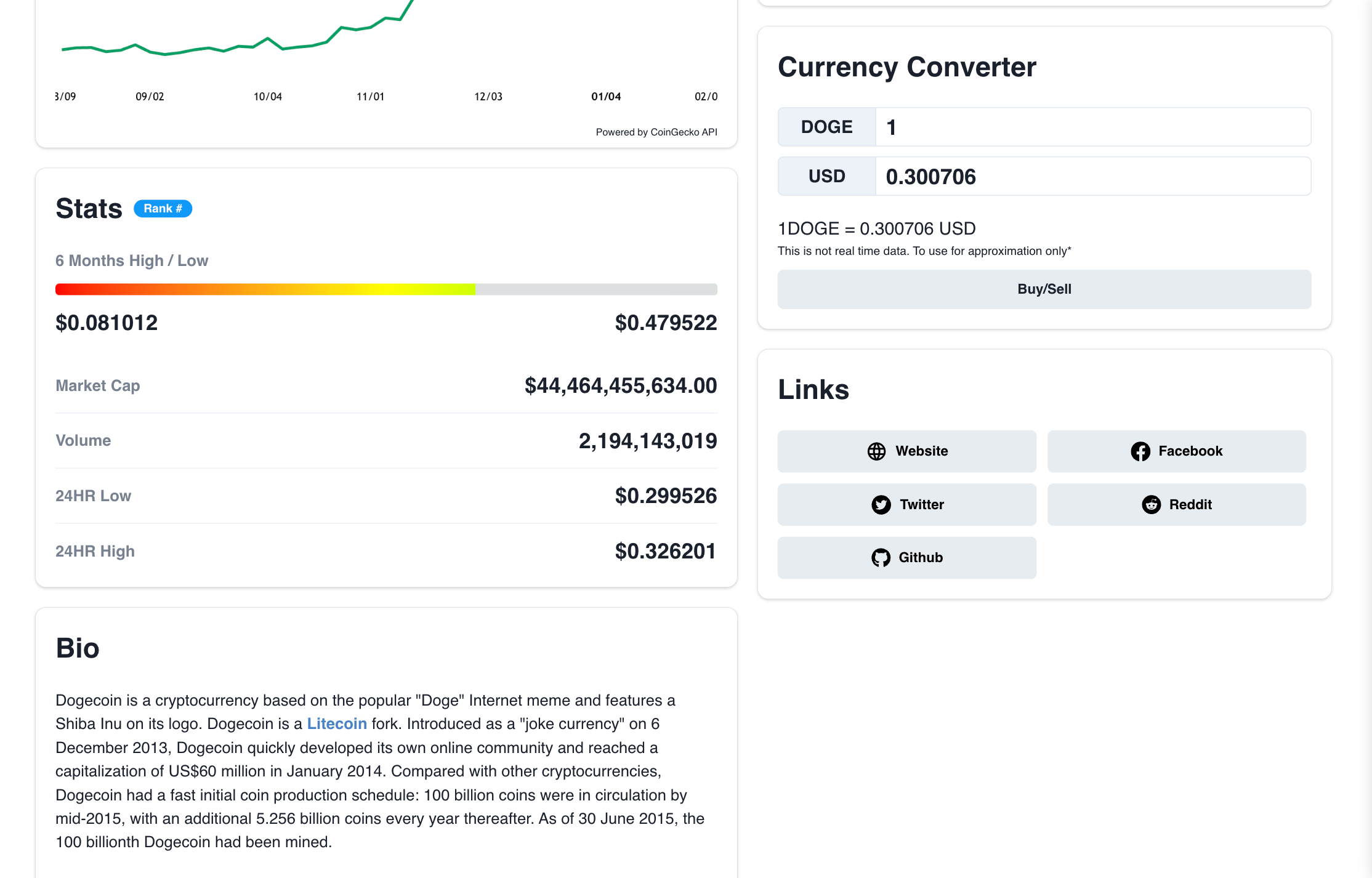The image size is (1372, 878).
Task: Click the Reddit alien icon
Action: coord(1151,505)
